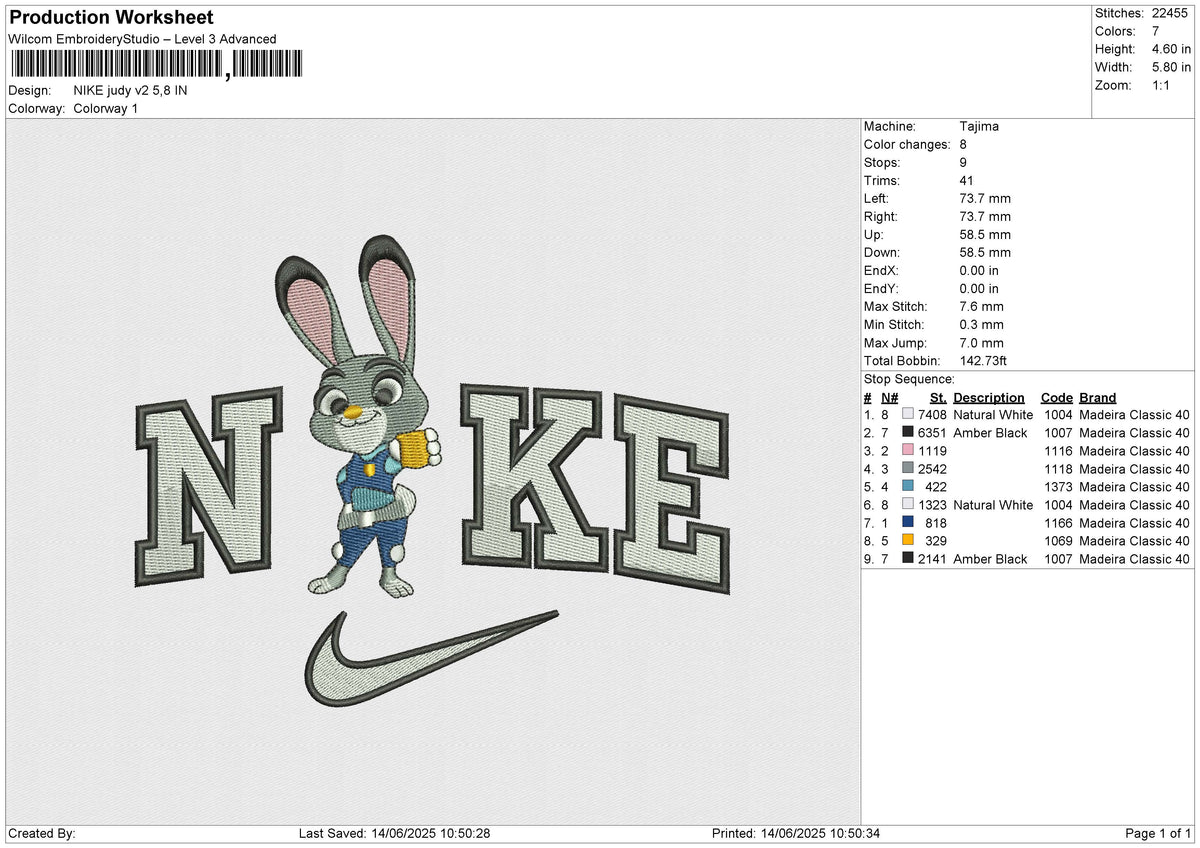The height and width of the screenshot is (848, 1200).
Task: Click the orange swatch for code 1069
Action: click(908, 540)
